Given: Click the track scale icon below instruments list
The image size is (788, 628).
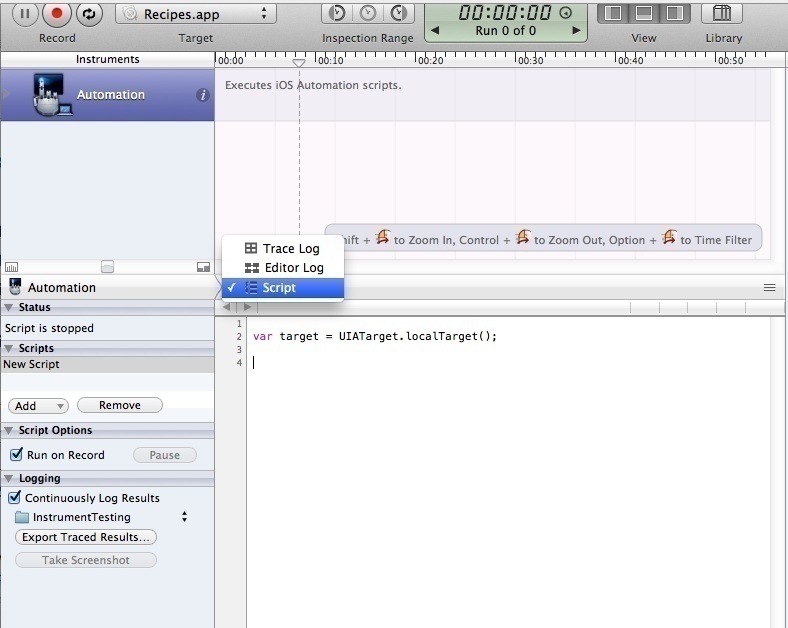Looking at the screenshot, I should pos(11,267).
